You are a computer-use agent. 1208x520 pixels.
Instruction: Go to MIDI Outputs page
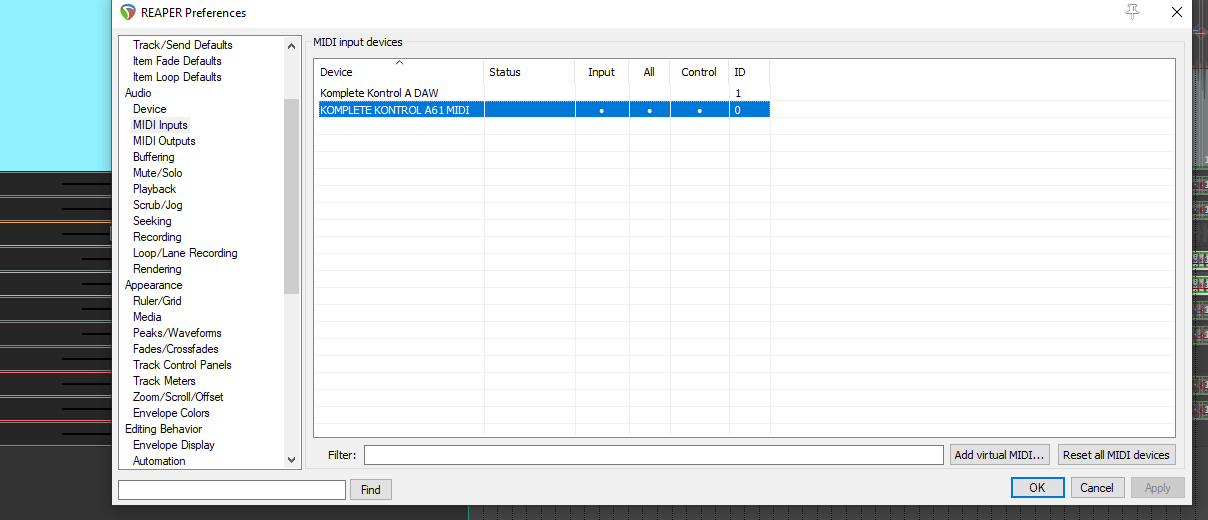coord(164,141)
